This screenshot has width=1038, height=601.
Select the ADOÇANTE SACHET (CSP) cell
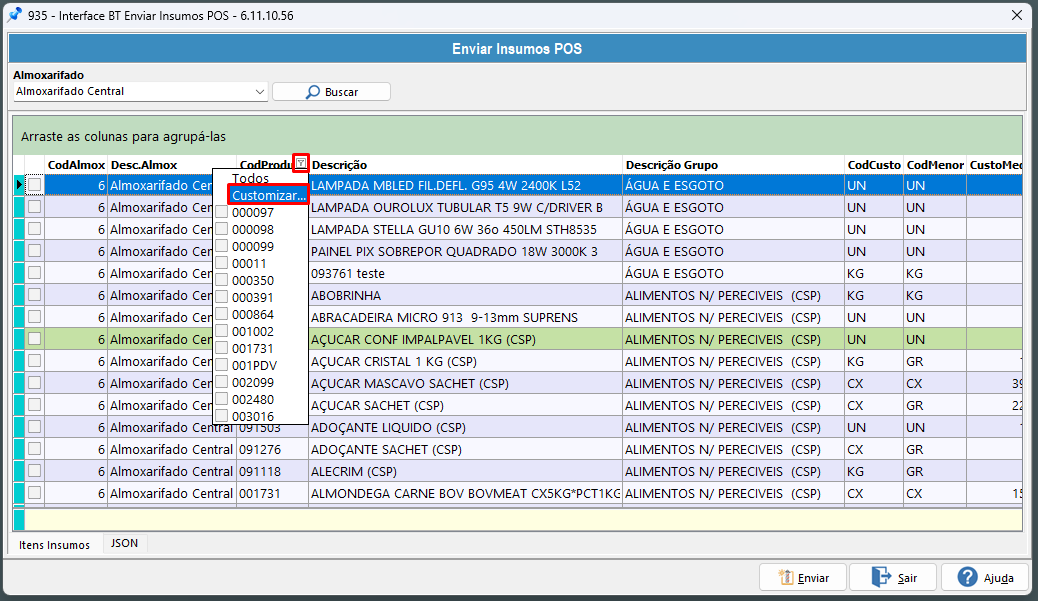click(x=465, y=449)
